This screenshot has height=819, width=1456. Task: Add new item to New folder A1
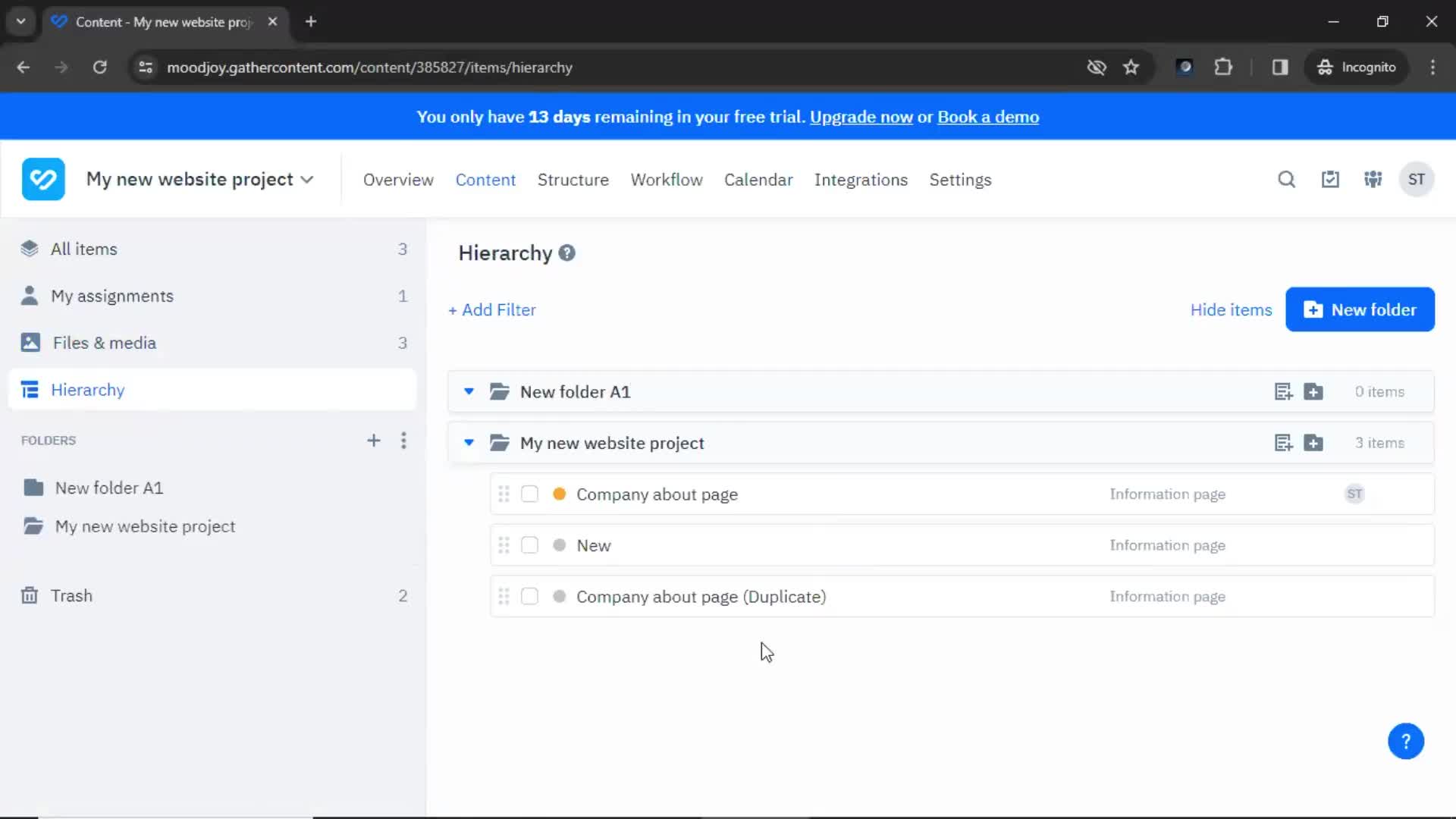click(x=1283, y=392)
